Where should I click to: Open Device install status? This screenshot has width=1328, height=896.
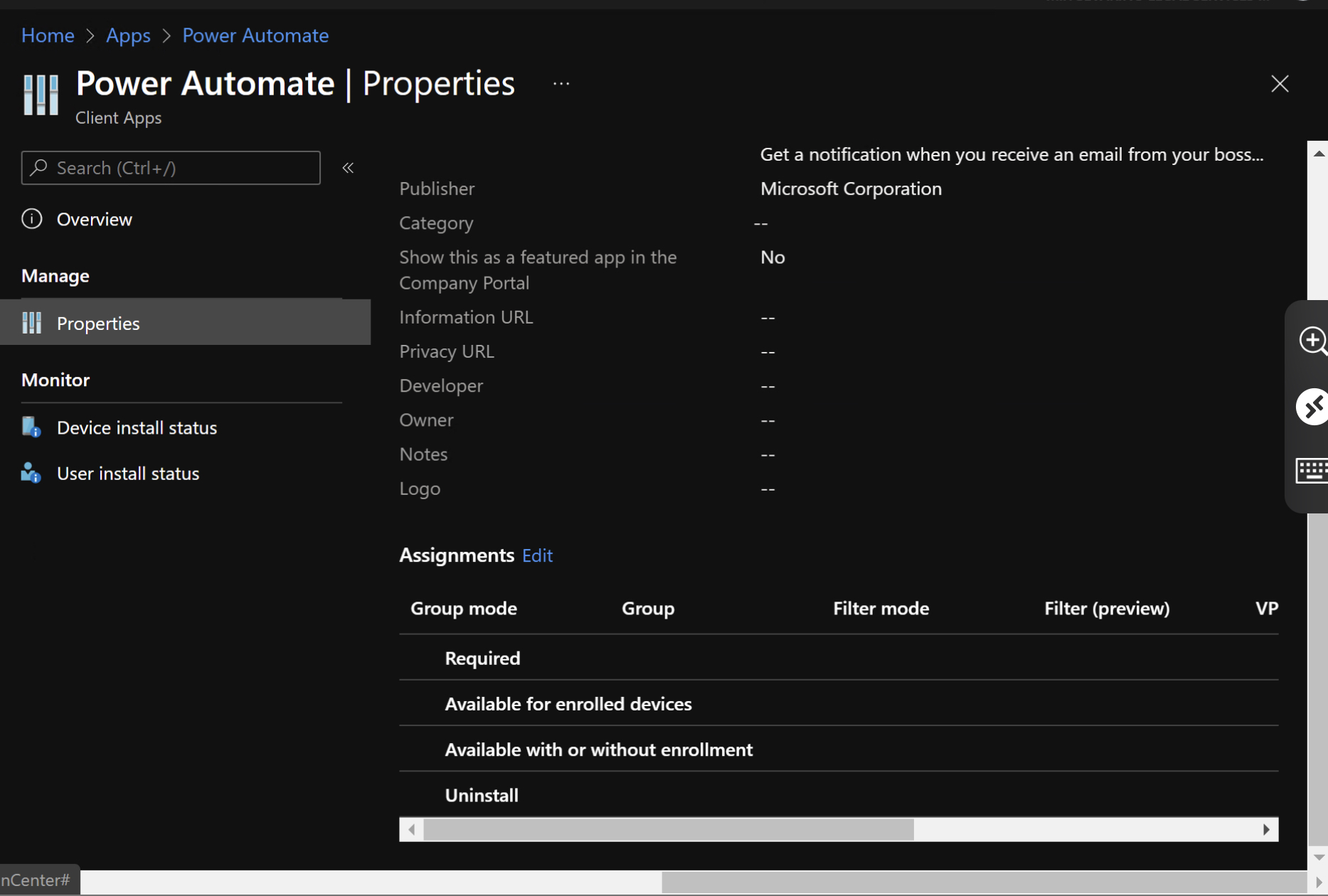click(185, 427)
